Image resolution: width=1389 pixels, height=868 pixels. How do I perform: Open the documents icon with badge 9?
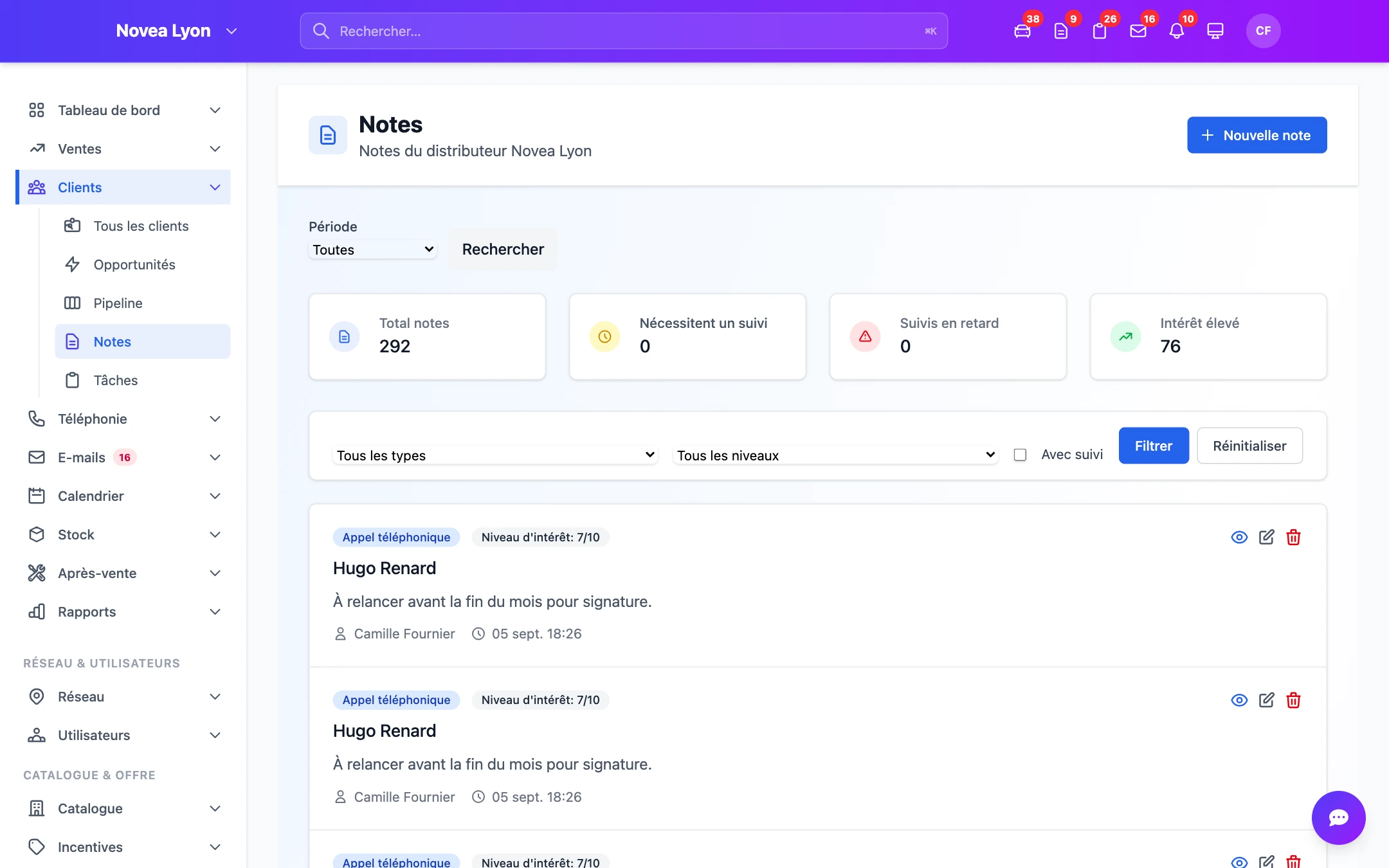click(x=1061, y=31)
